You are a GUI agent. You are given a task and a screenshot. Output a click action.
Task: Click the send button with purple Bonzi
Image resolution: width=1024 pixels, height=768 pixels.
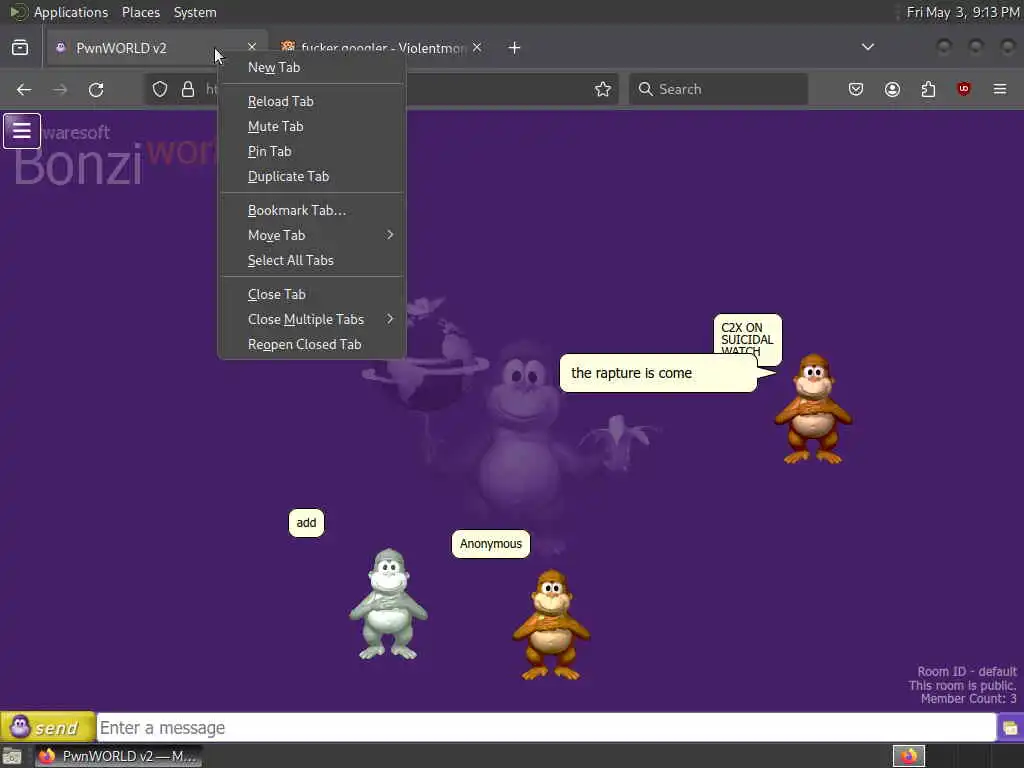48,727
